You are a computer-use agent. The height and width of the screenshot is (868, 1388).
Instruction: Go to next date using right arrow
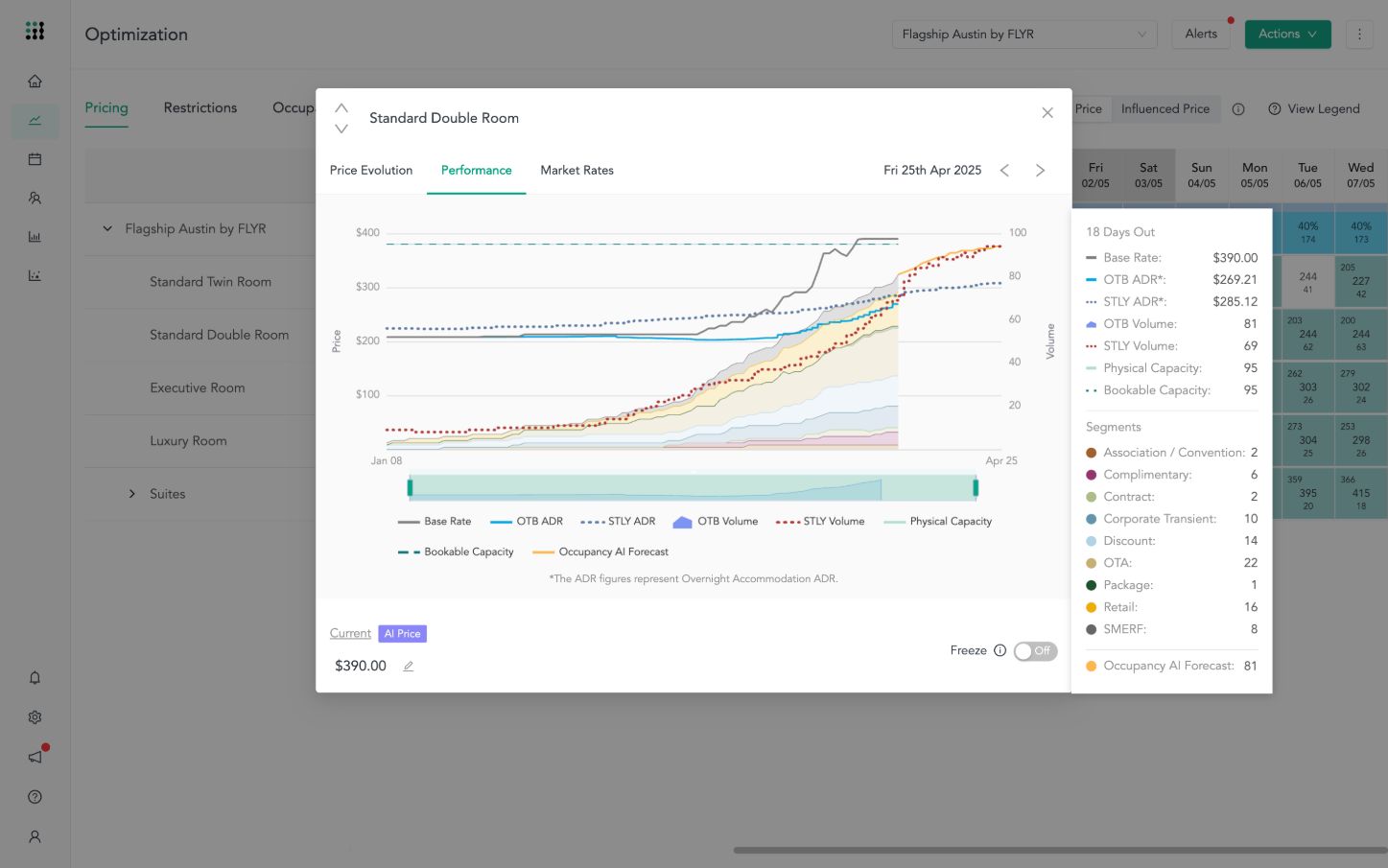click(1040, 171)
